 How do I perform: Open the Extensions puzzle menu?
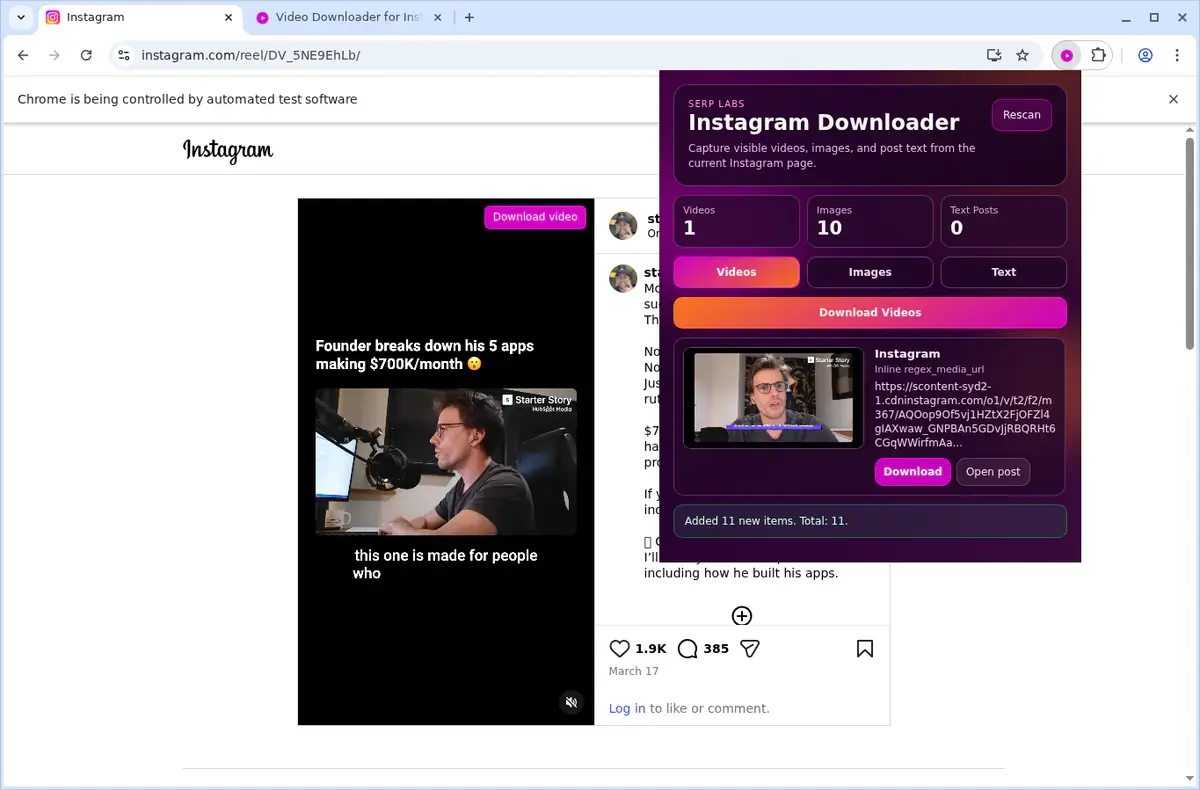[1098, 55]
